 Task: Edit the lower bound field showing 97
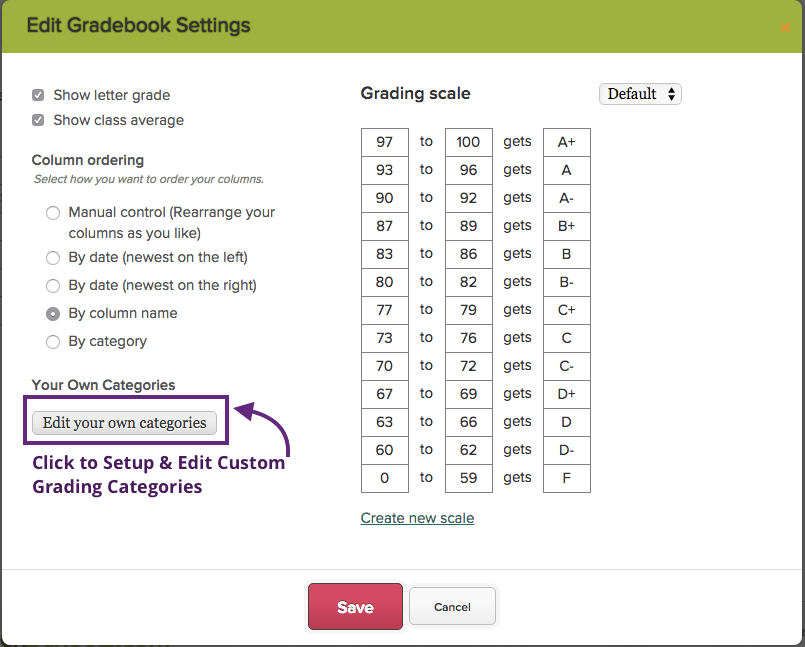pyautogui.click(x=384, y=141)
